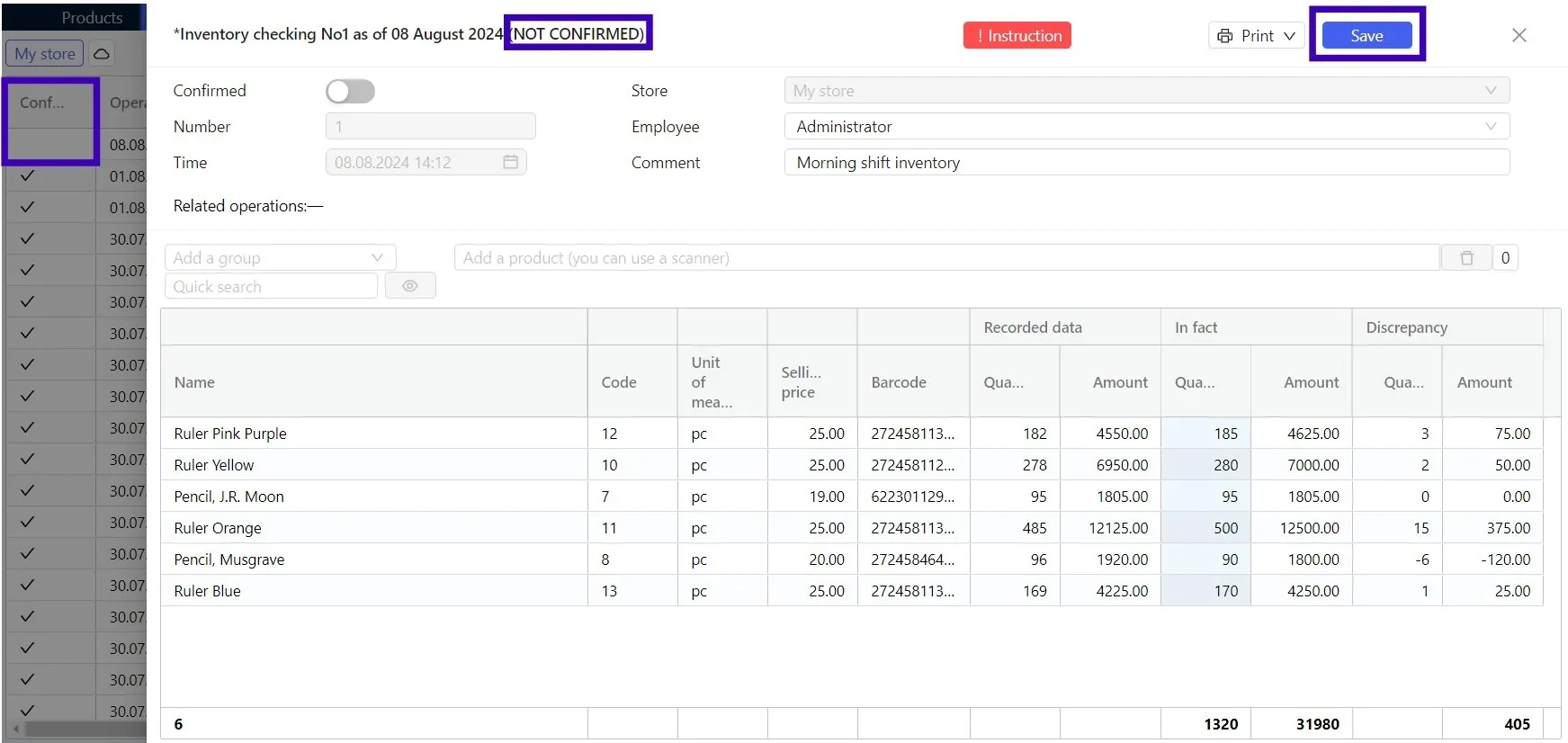Click the Discrepancy group header

pos(1447,327)
